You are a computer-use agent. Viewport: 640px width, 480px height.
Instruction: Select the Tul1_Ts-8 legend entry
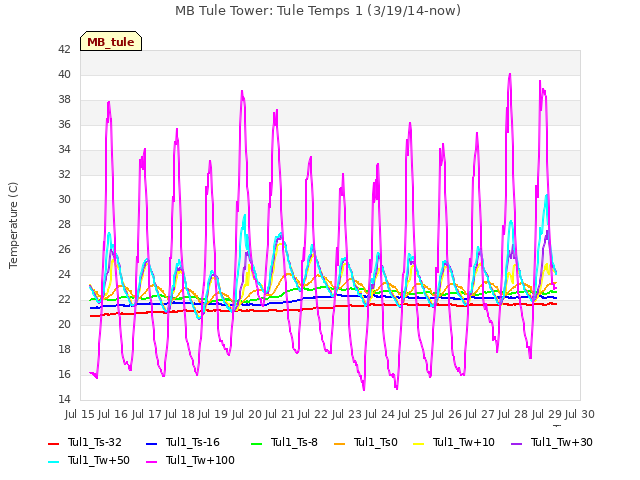[284, 442]
